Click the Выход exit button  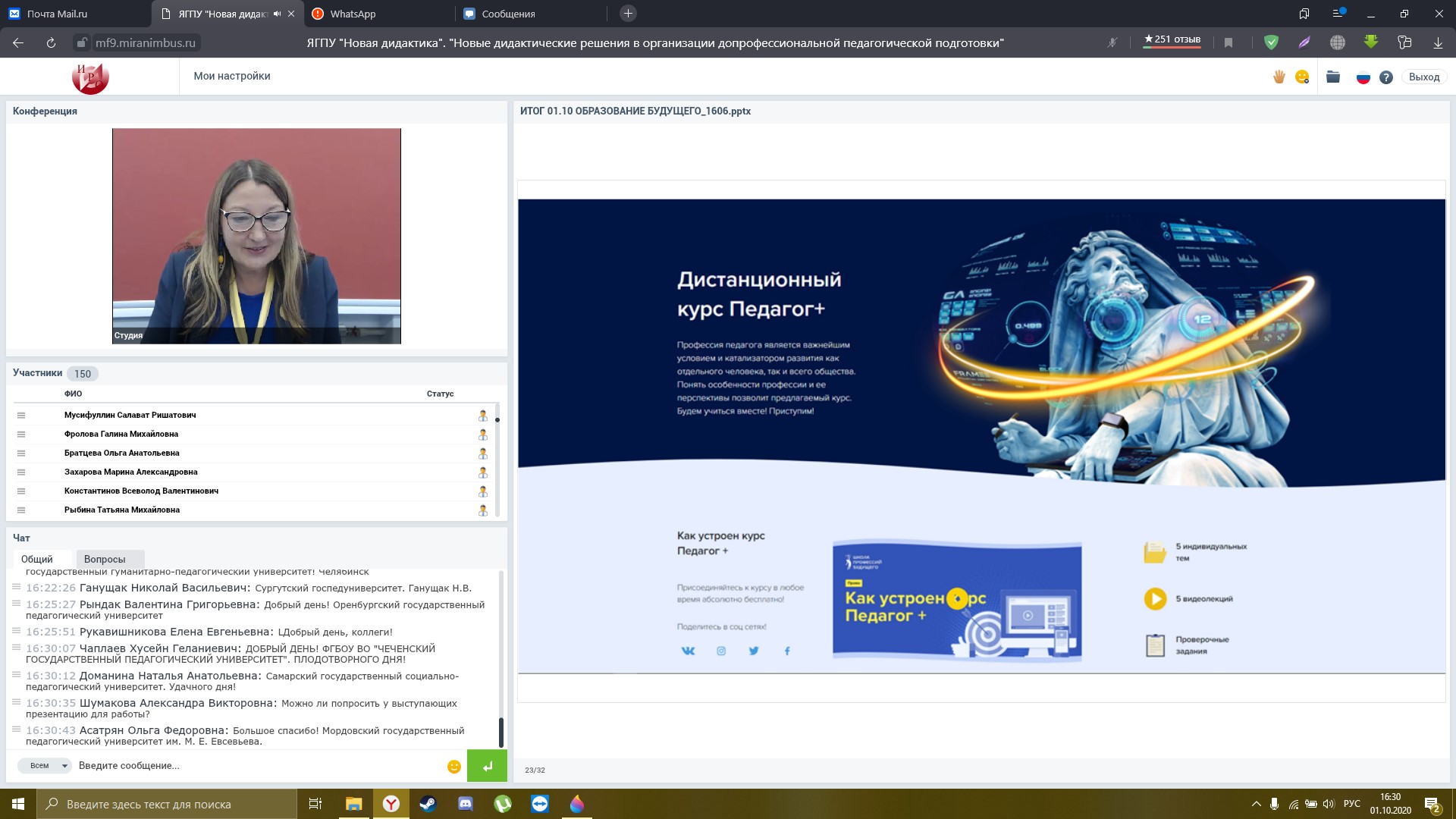(x=1423, y=77)
